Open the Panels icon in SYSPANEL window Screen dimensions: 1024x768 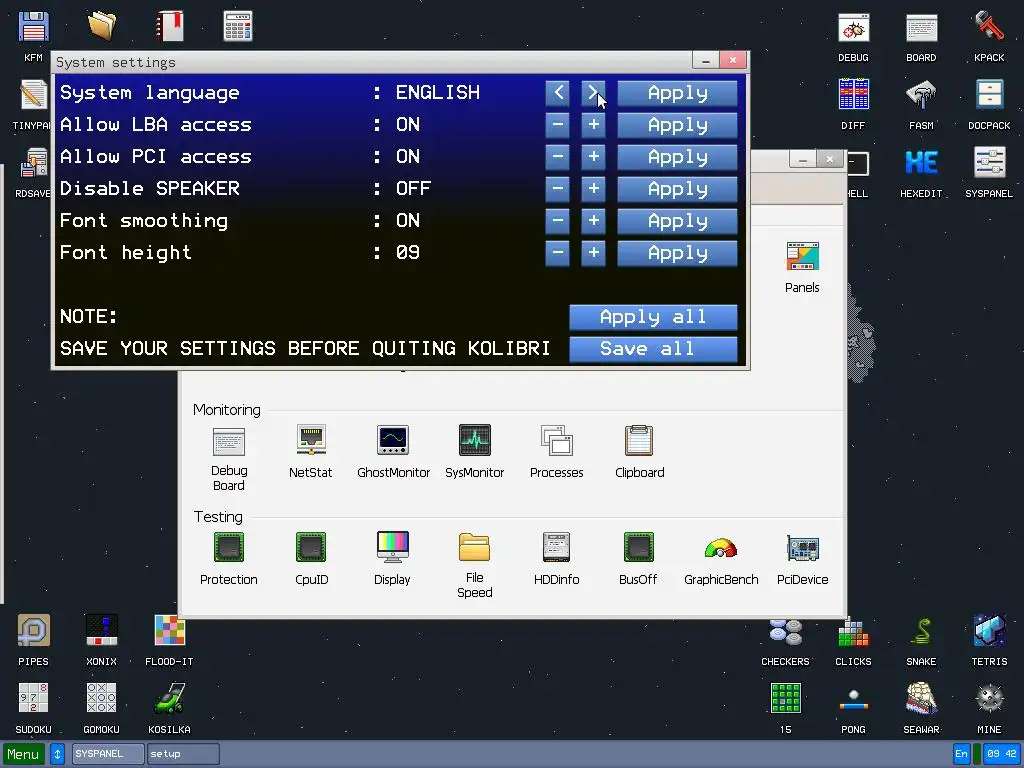pyautogui.click(x=802, y=256)
